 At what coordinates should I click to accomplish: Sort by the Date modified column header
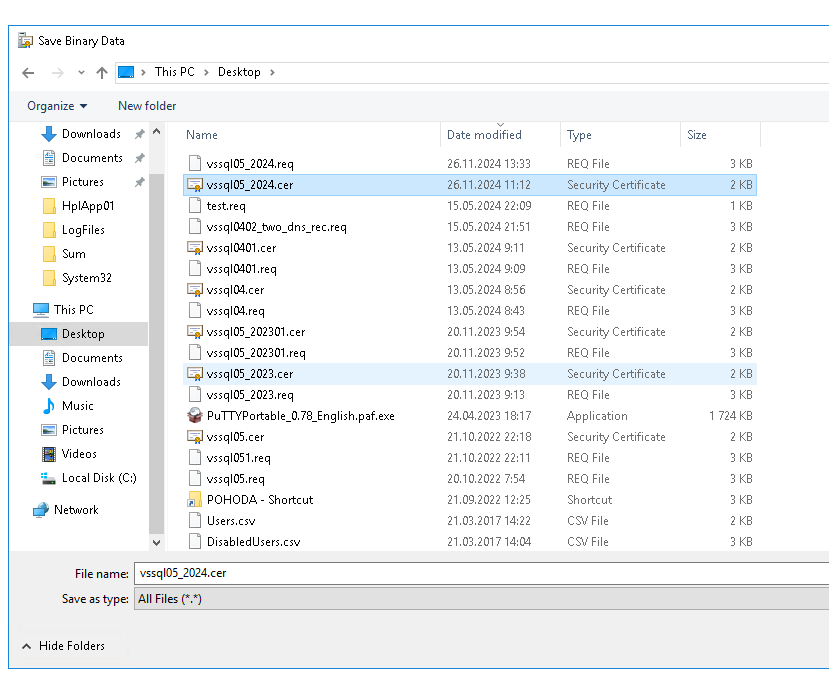[484, 135]
